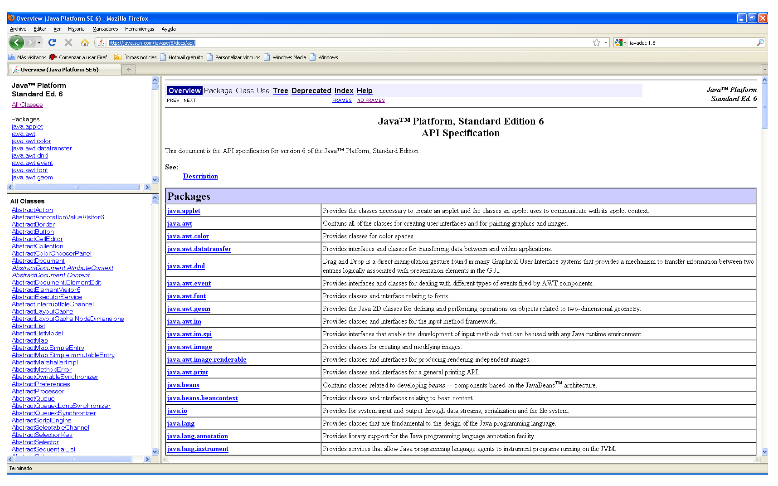Open the java.applet package link in table
This screenshot has height=486, width=778.
(183, 211)
